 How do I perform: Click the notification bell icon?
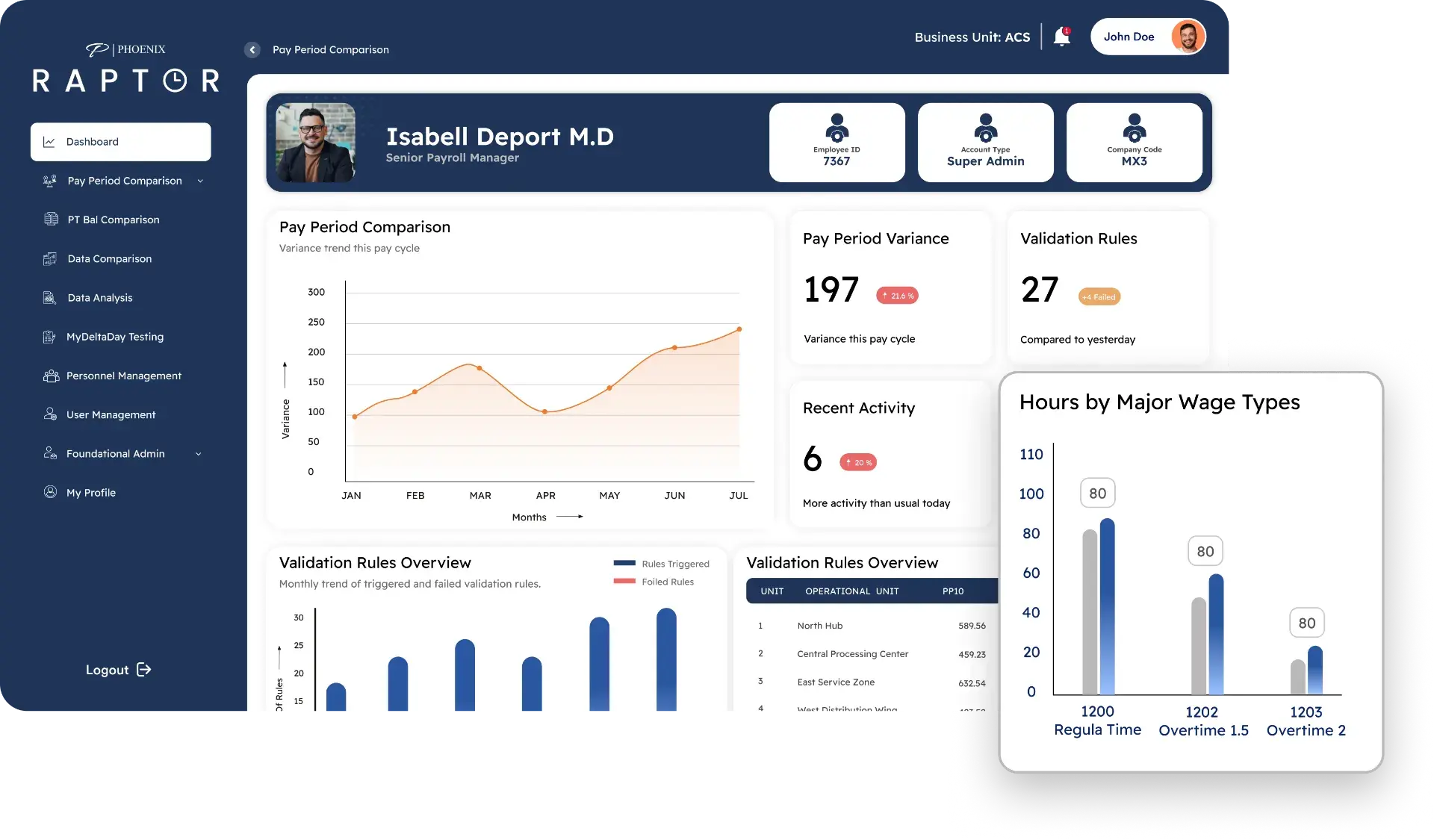[x=1061, y=36]
